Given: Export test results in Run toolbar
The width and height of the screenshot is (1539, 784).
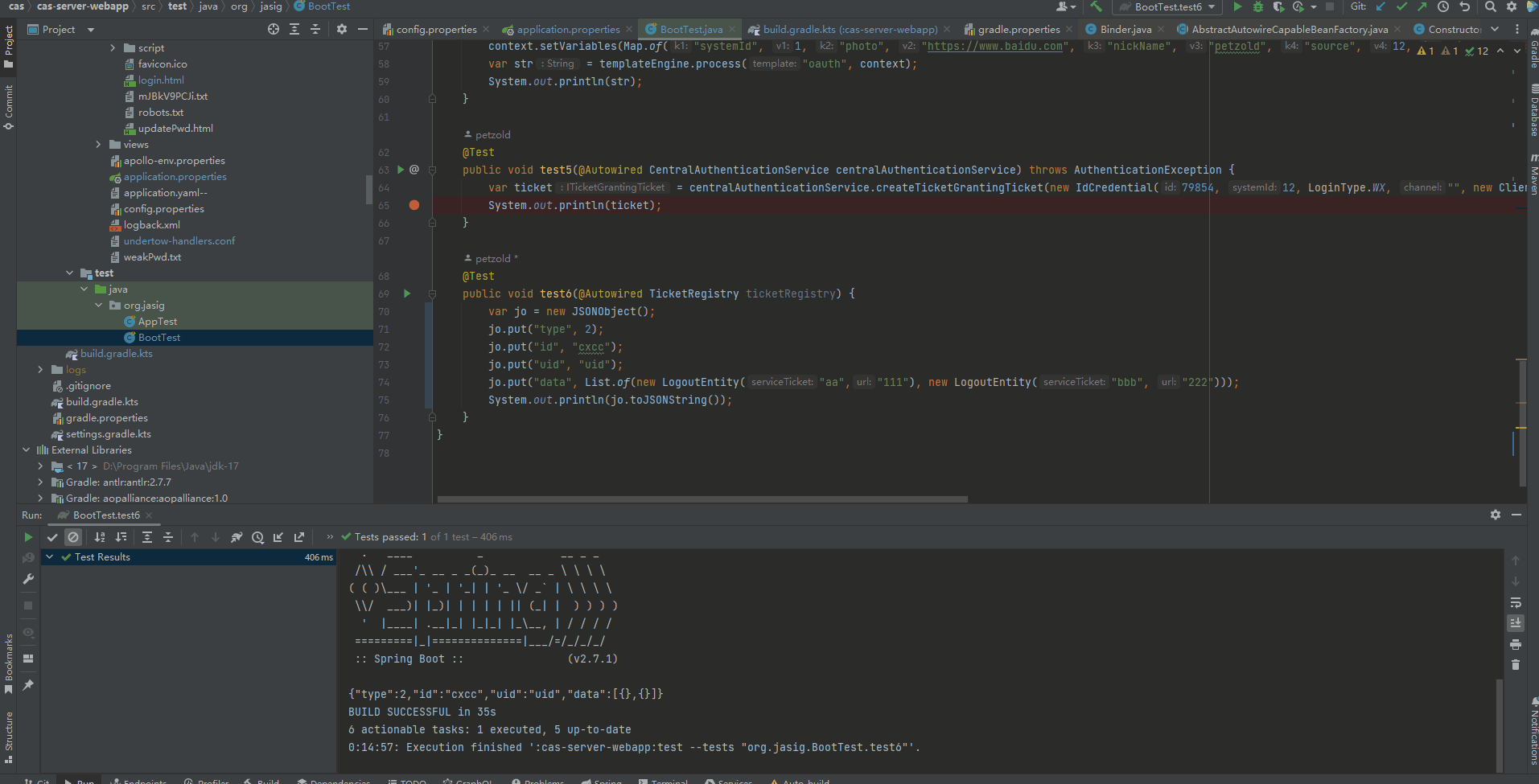Looking at the screenshot, I should tap(299, 537).
